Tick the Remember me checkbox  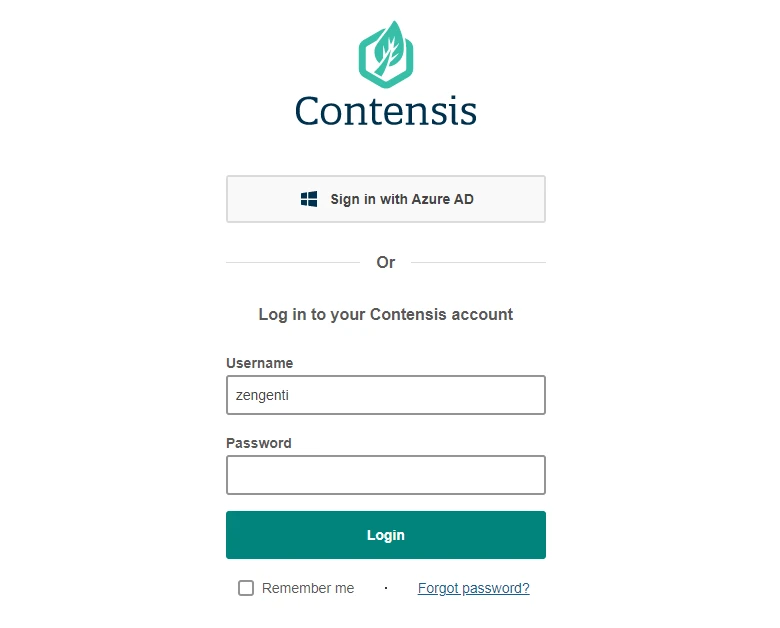(x=246, y=588)
